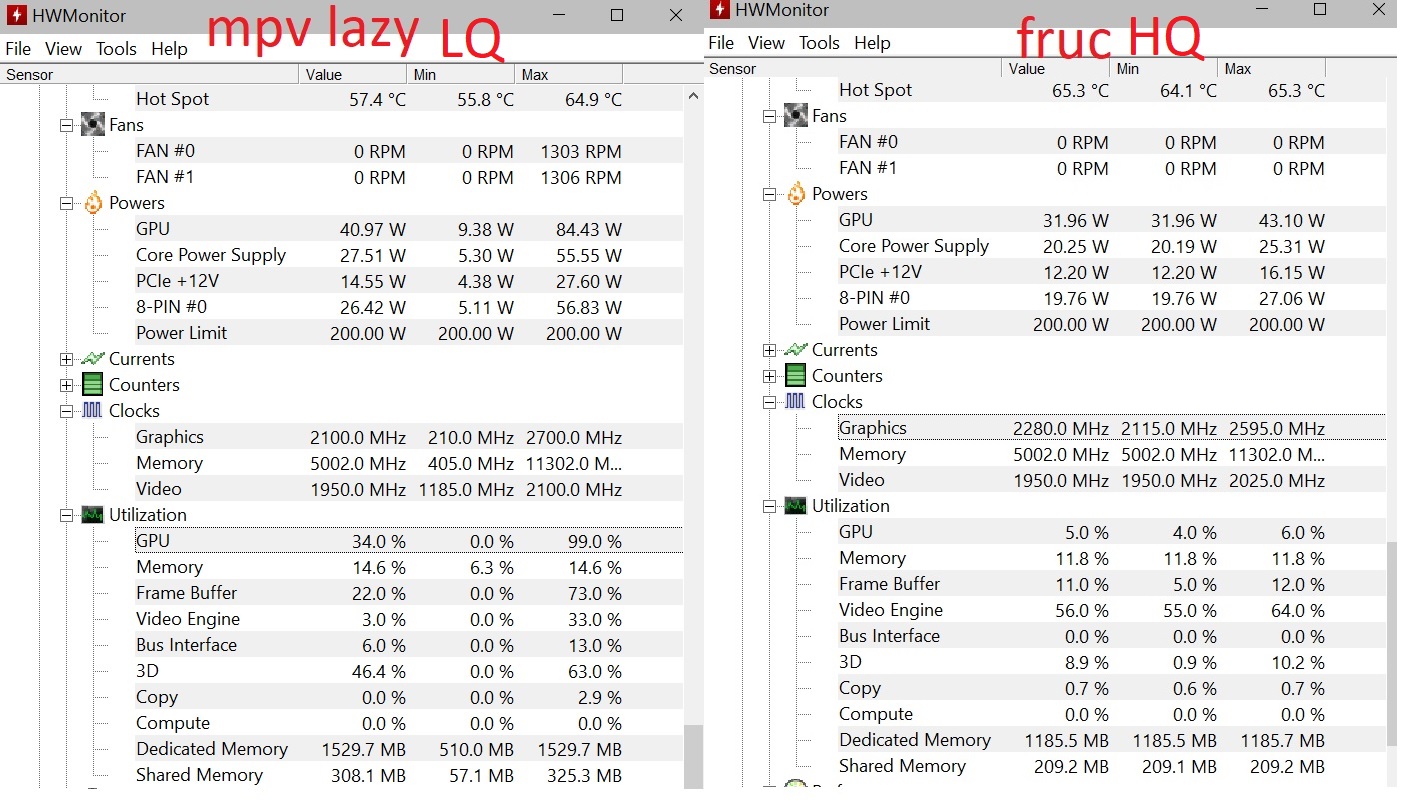Click the Counters green icon in right window
This screenshot has width=1414, height=801.
(x=796, y=376)
